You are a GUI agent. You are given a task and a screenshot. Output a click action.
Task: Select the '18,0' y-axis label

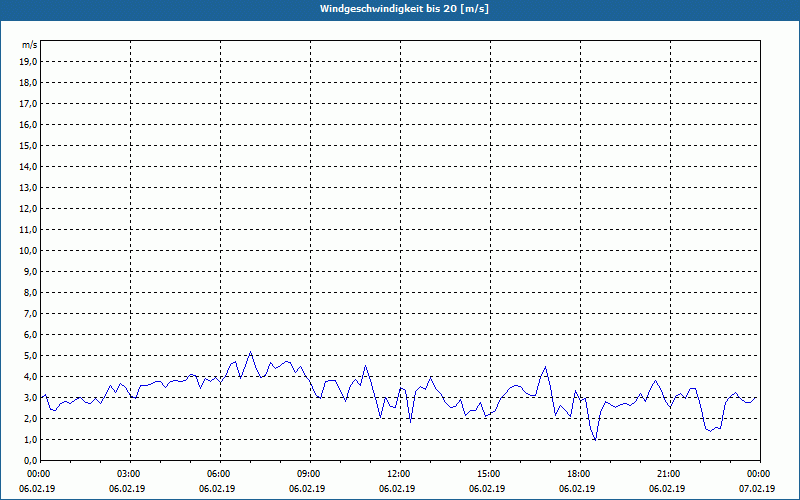[28, 83]
